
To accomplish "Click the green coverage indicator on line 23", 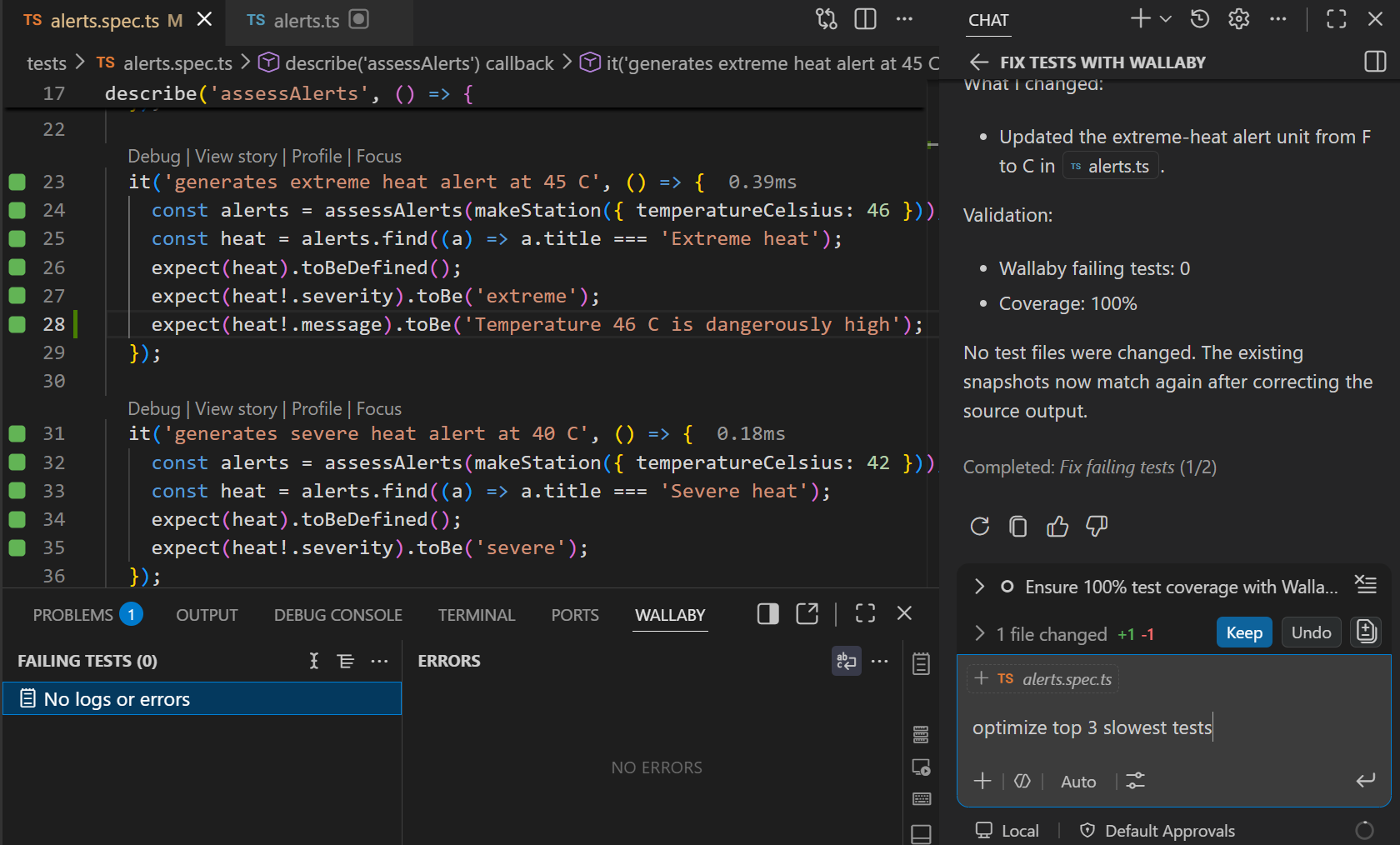I will pyautogui.click(x=17, y=182).
